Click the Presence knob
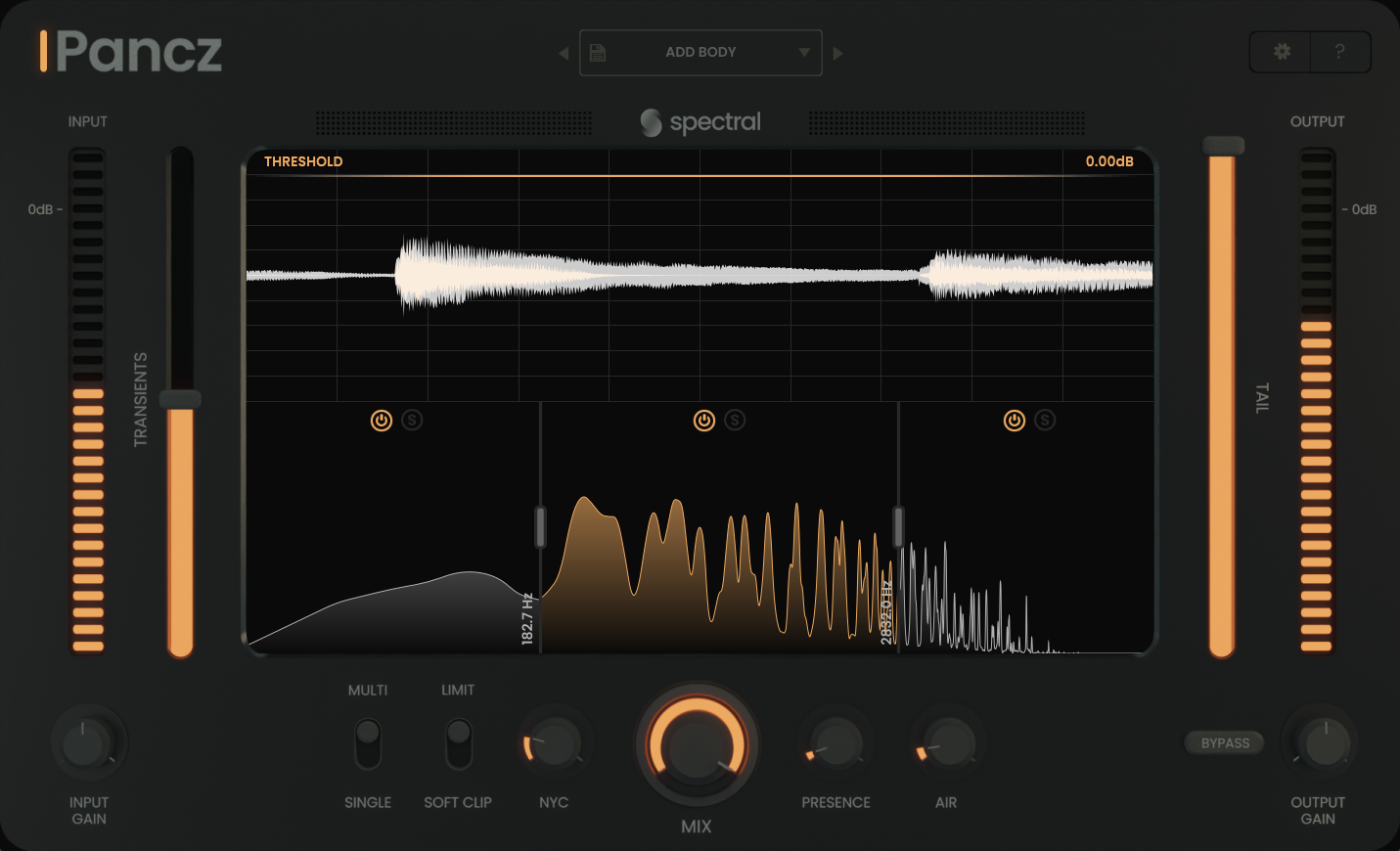 [x=835, y=744]
